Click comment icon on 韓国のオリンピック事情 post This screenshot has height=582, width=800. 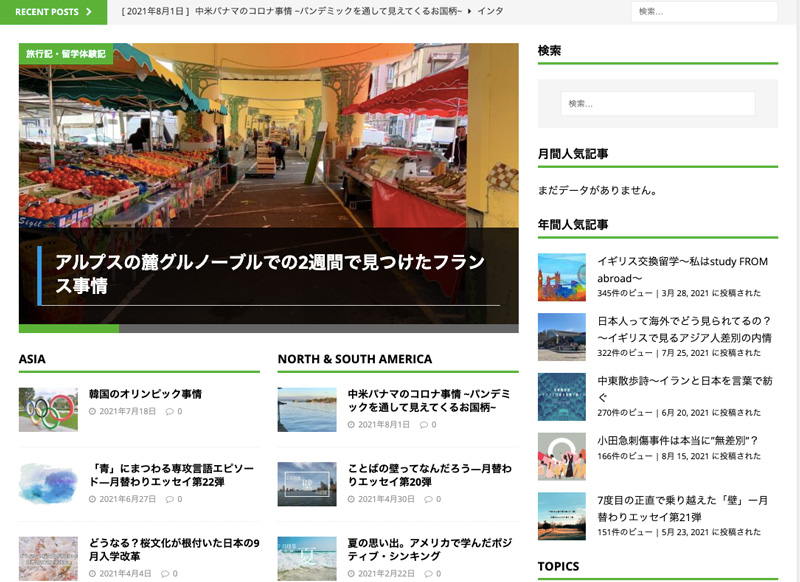(x=169, y=411)
